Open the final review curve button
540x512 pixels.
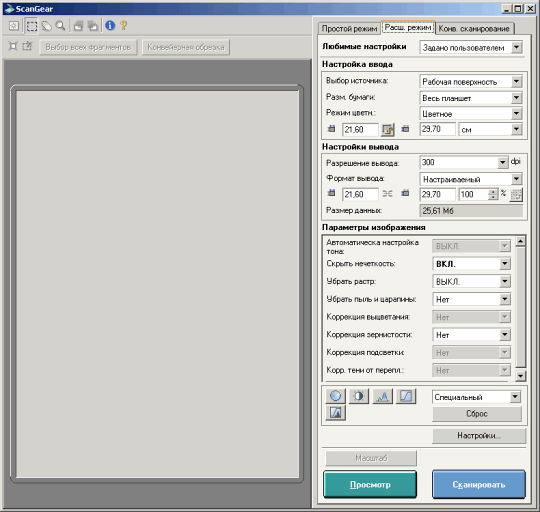click(335, 412)
